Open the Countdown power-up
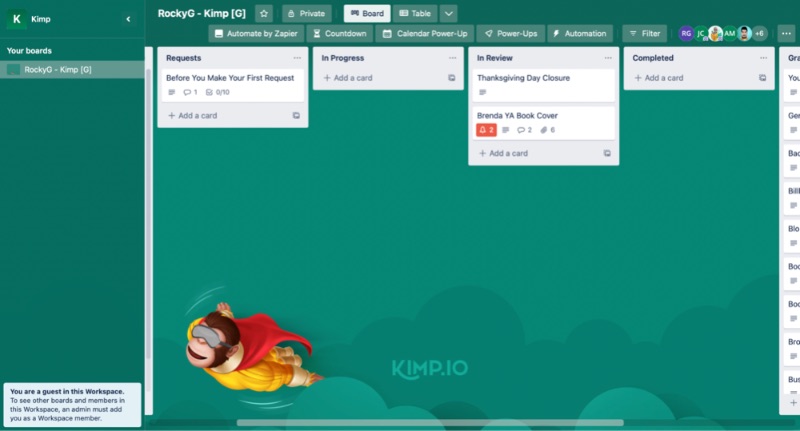This screenshot has height=431, width=800. coord(340,34)
